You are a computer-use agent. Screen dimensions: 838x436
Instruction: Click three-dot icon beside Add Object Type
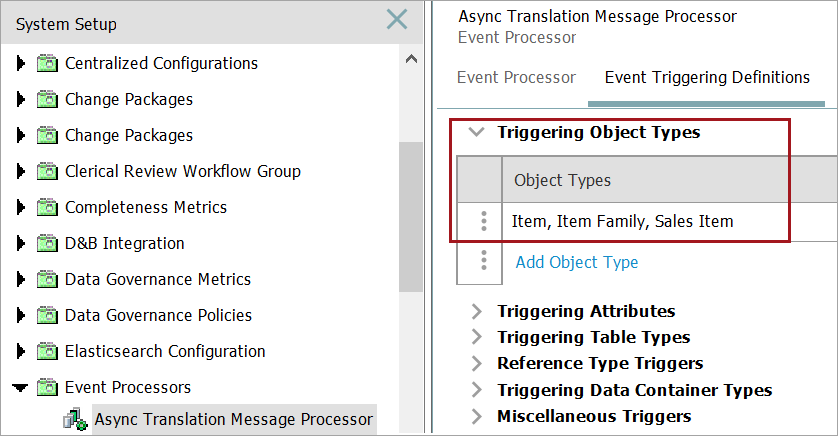coord(484,261)
